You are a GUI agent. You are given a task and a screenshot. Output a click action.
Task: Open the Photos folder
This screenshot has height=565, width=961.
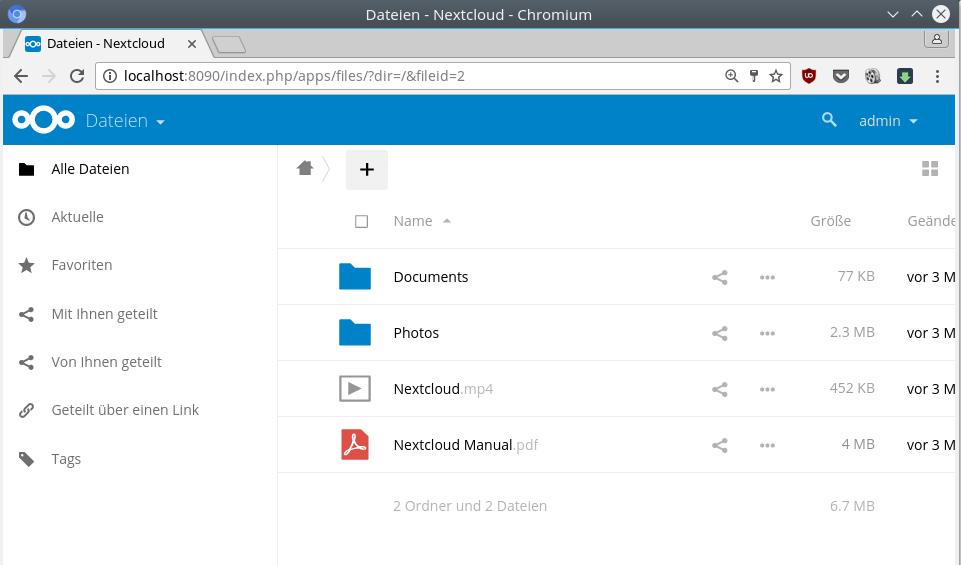pyautogui.click(x=416, y=333)
